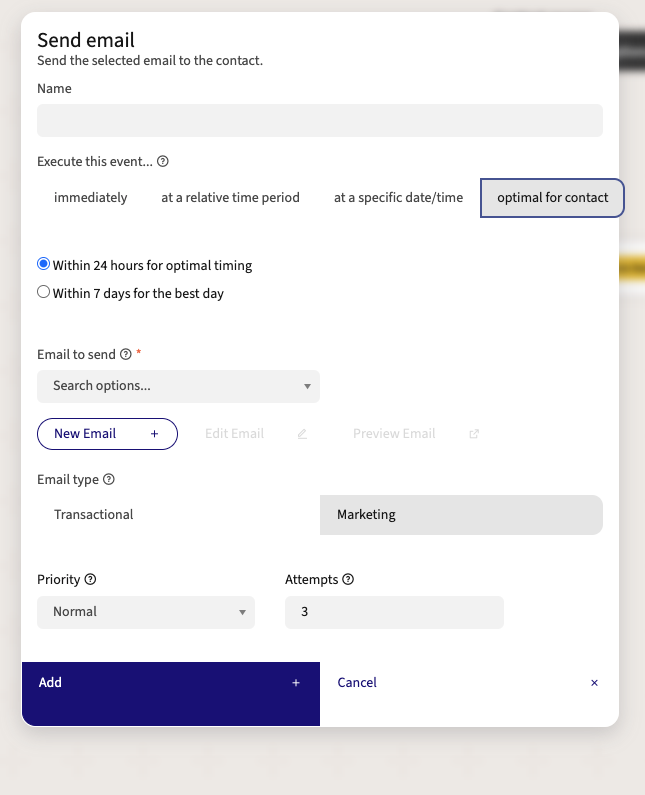This screenshot has height=795, width=645.
Task: Click the Email type help icon
Action: coord(109,479)
